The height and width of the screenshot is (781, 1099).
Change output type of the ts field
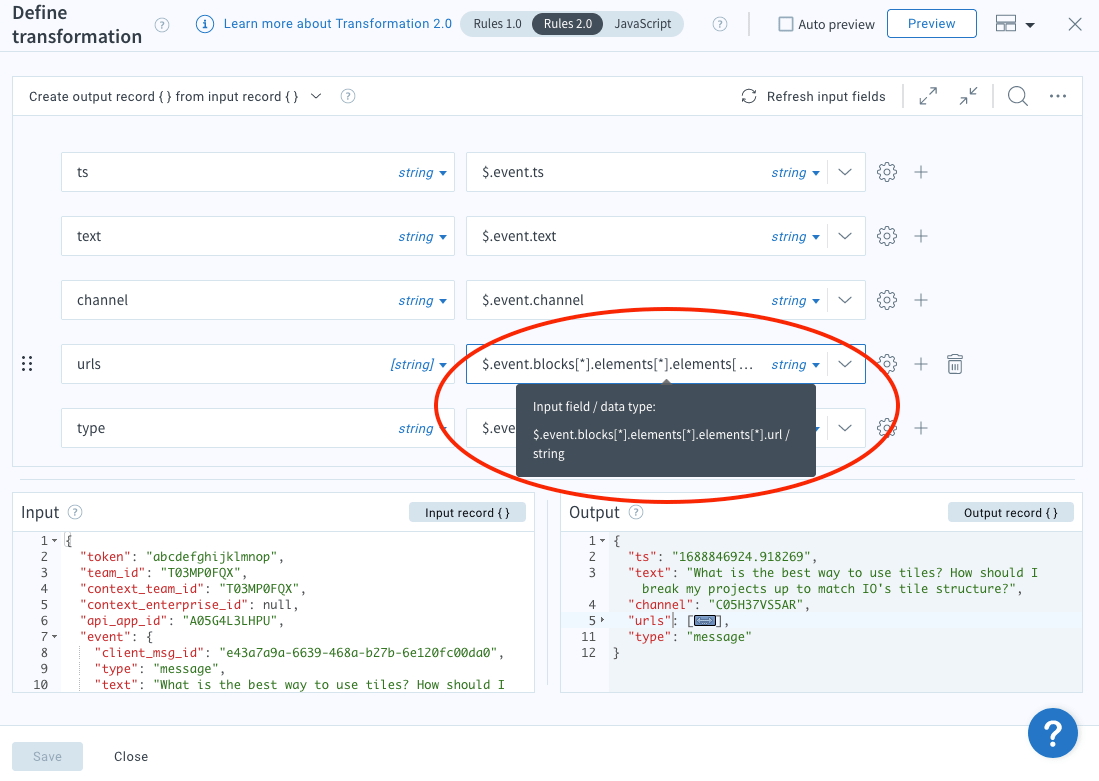pyautogui.click(x=422, y=172)
